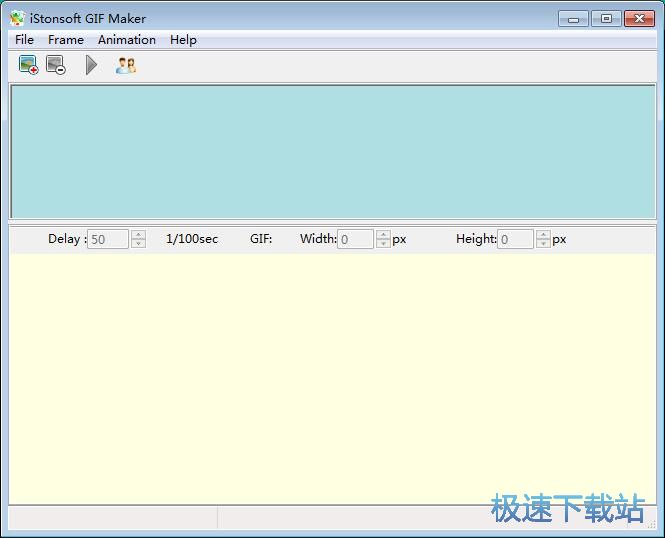The height and width of the screenshot is (538, 665).
Task: Click the Add Image toolbar icon
Action: click(x=28, y=65)
